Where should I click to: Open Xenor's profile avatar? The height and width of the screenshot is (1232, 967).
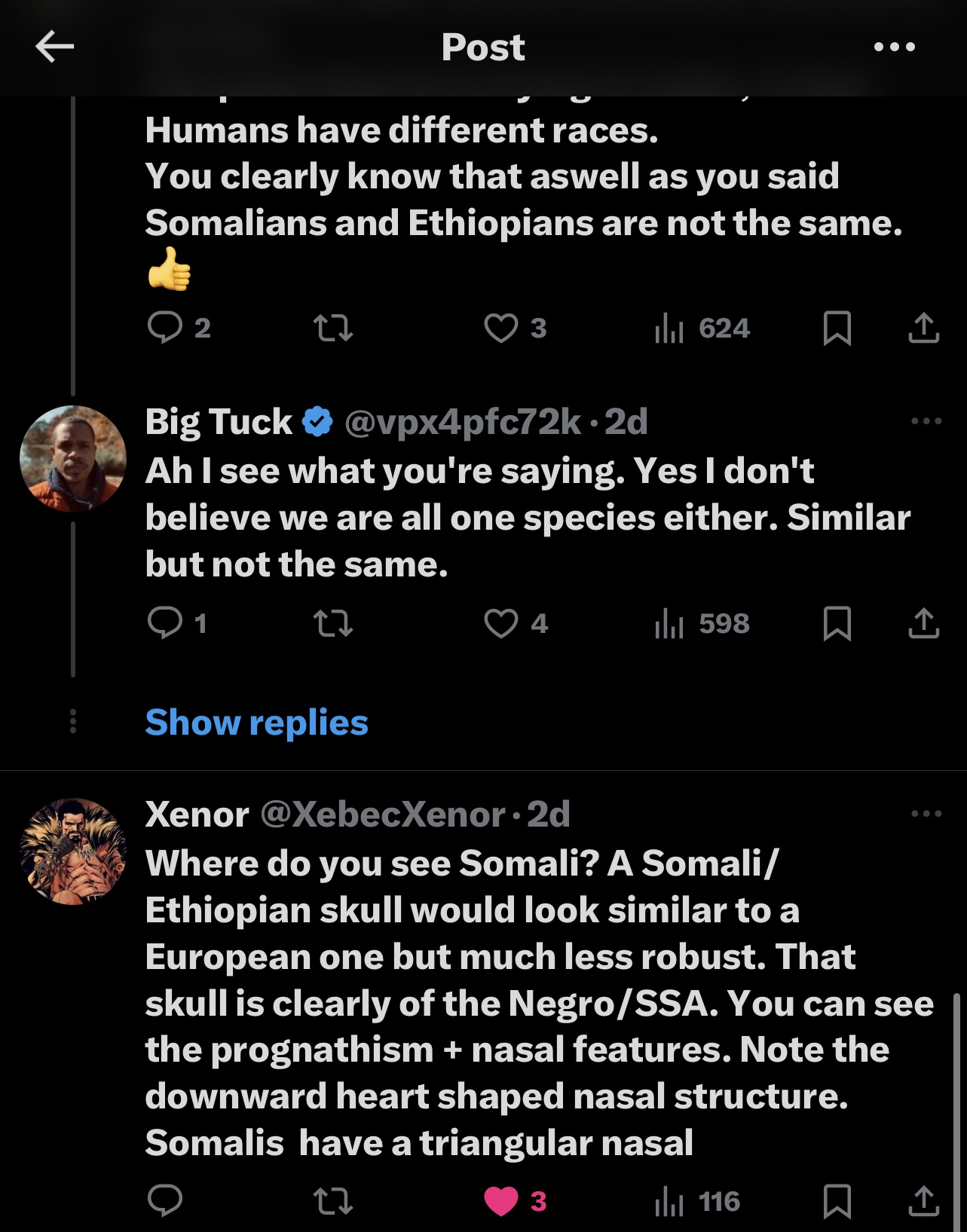pyautogui.click(x=72, y=851)
